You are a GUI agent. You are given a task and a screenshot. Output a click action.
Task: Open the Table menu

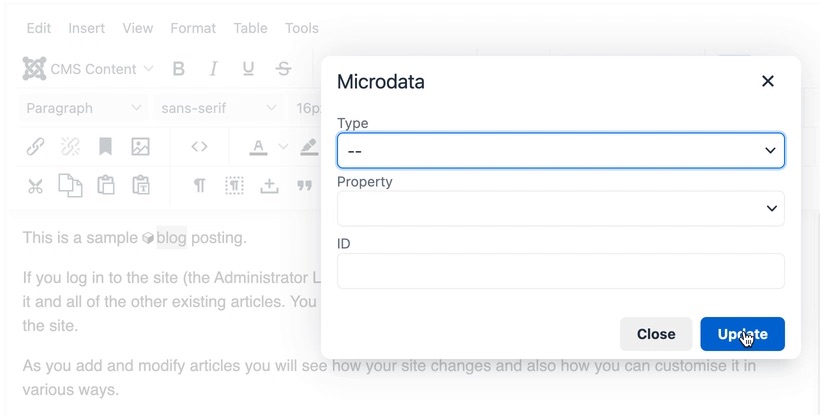tap(250, 28)
